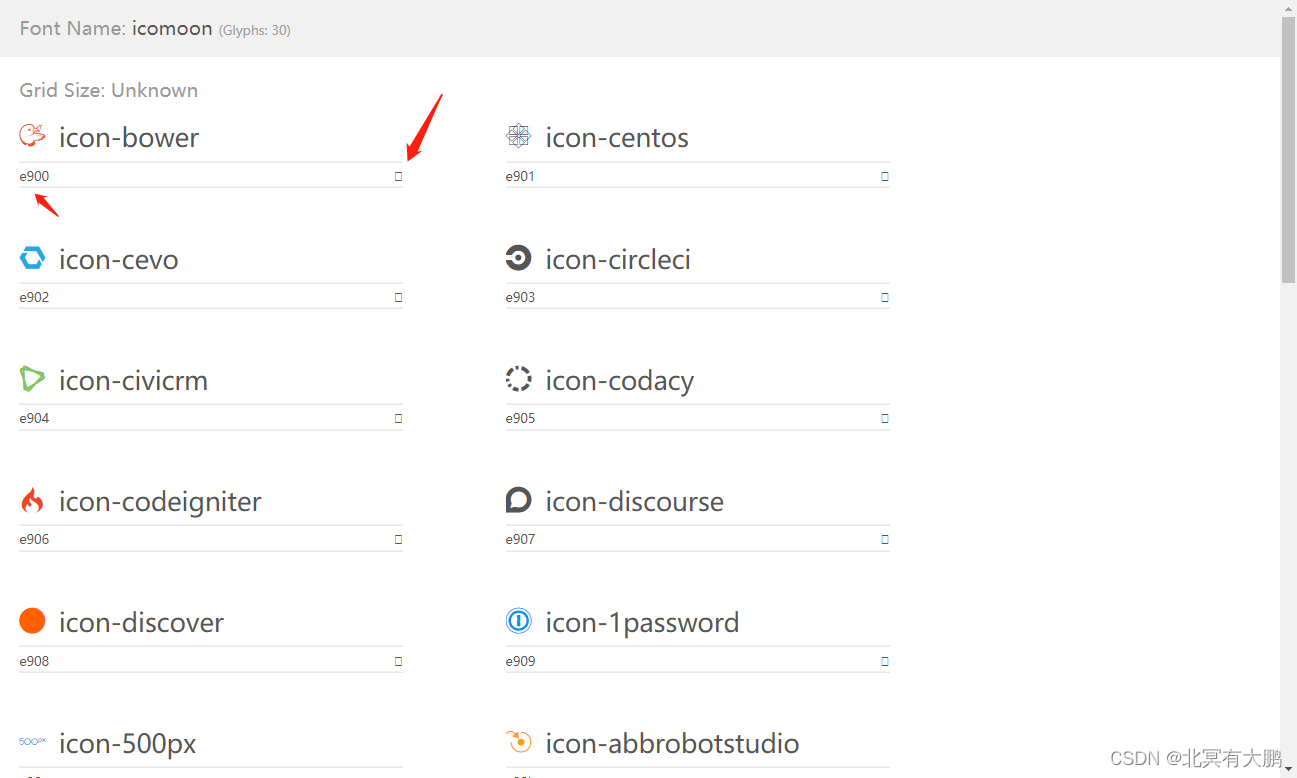Click glyph character box in e908 row
Viewport: 1297px width, 778px height.
(x=398, y=661)
